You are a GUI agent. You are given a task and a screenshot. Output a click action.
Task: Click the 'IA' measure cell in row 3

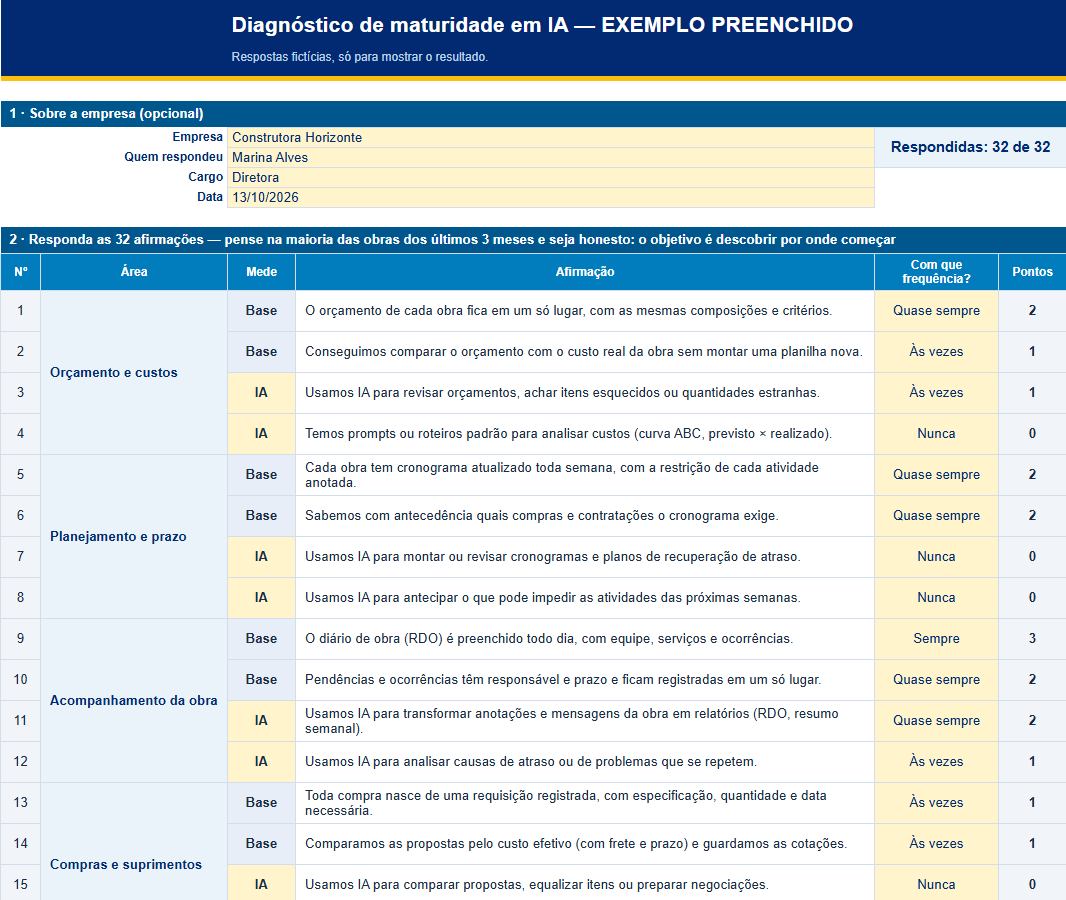pyautogui.click(x=261, y=392)
